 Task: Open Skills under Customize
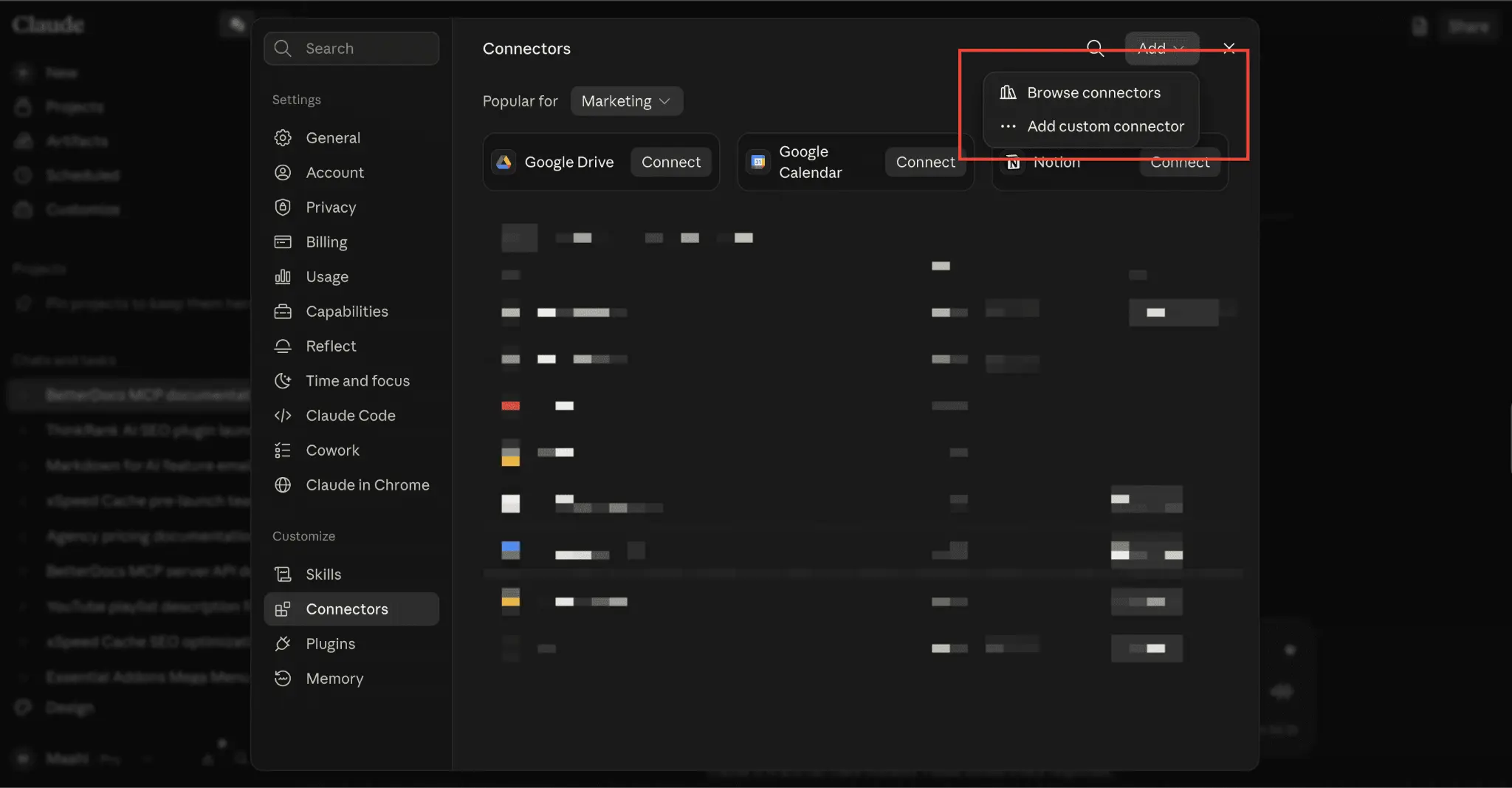(351, 575)
